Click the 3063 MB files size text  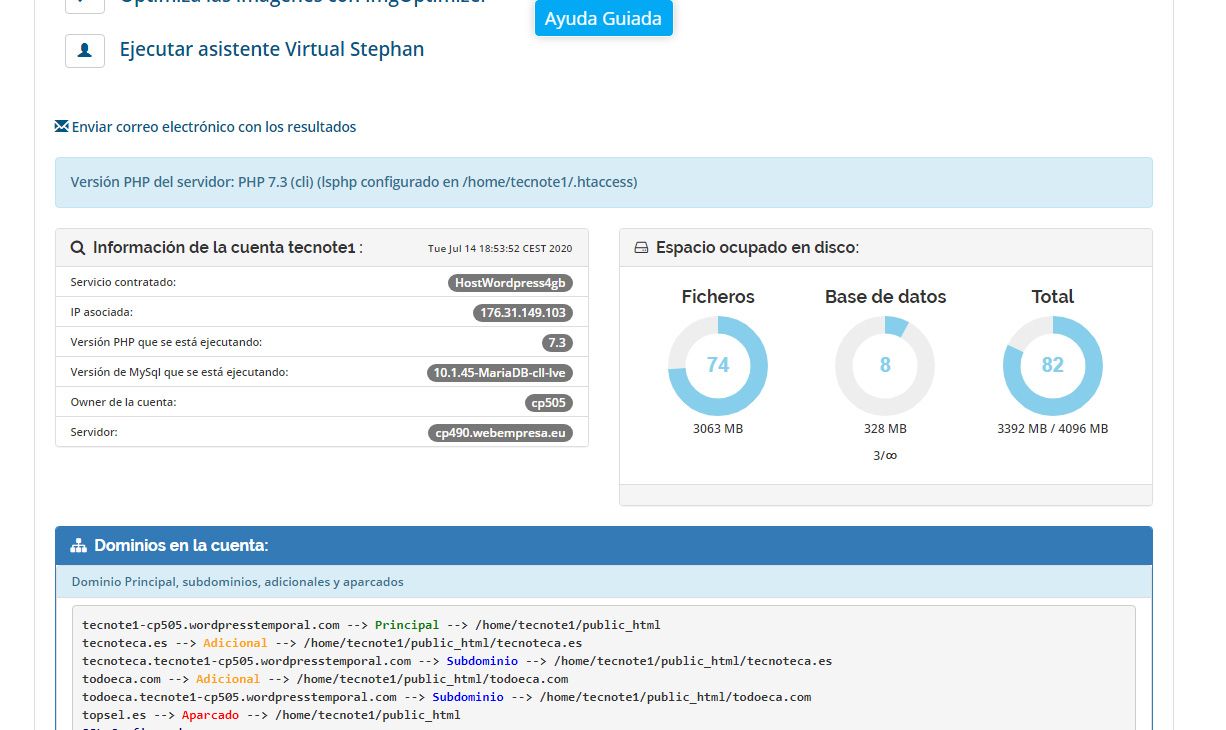click(718, 429)
